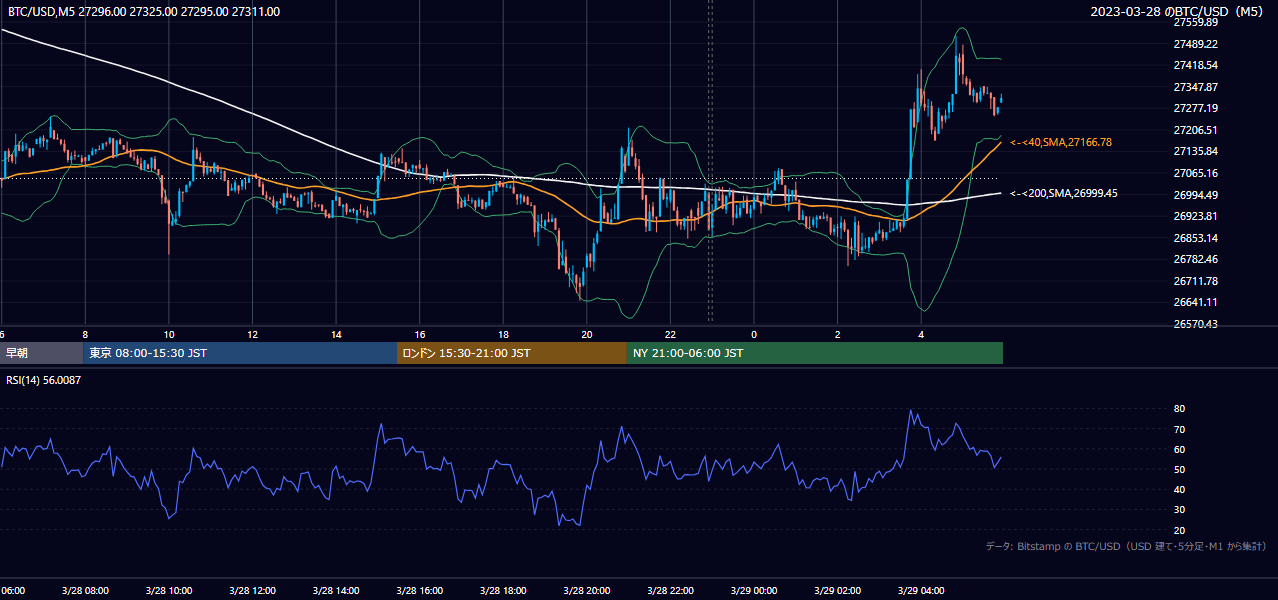The height and width of the screenshot is (600, 1278).
Task: Click price axis value 27277.19
Action: click(1195, 108)
